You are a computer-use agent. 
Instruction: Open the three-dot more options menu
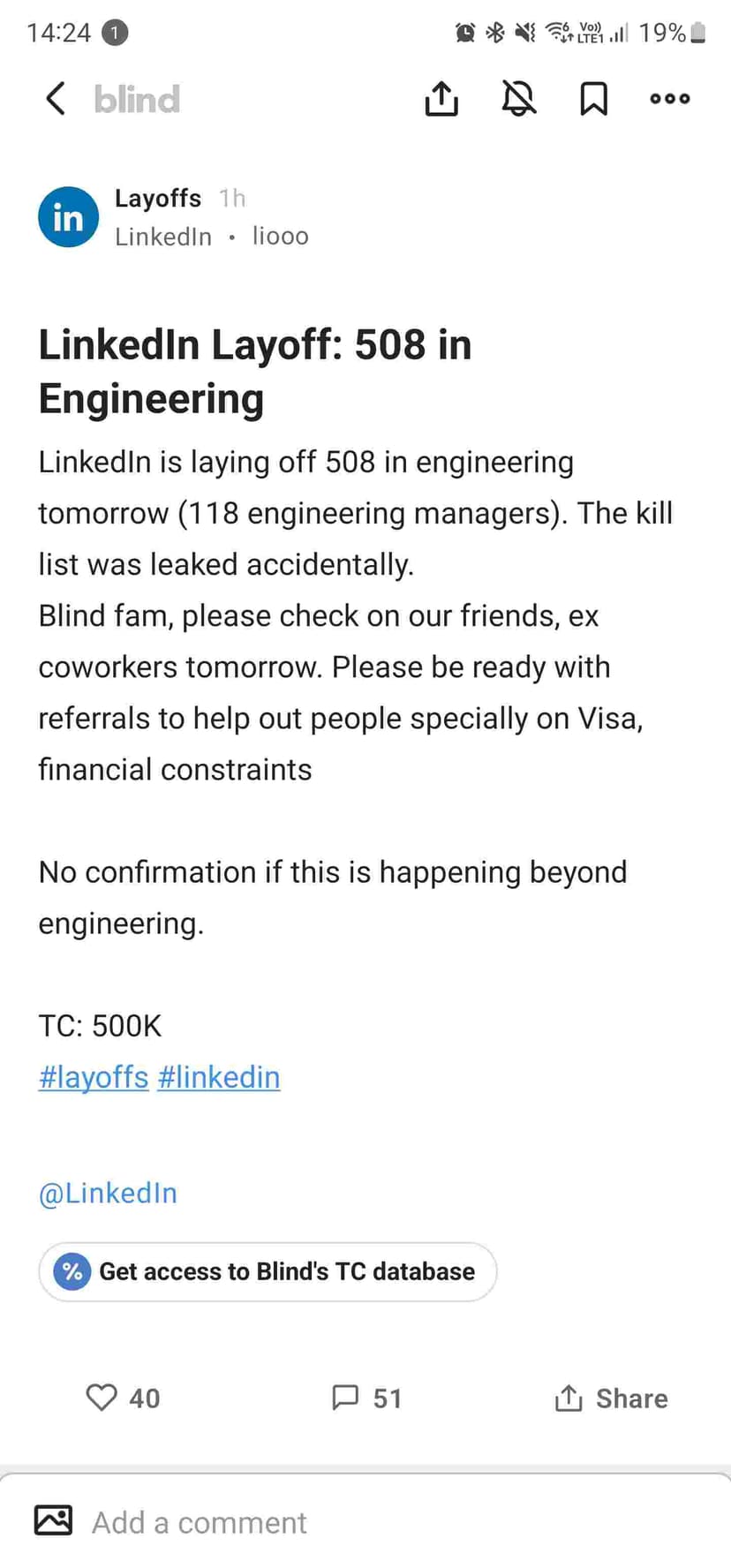[x=670, y=99]
